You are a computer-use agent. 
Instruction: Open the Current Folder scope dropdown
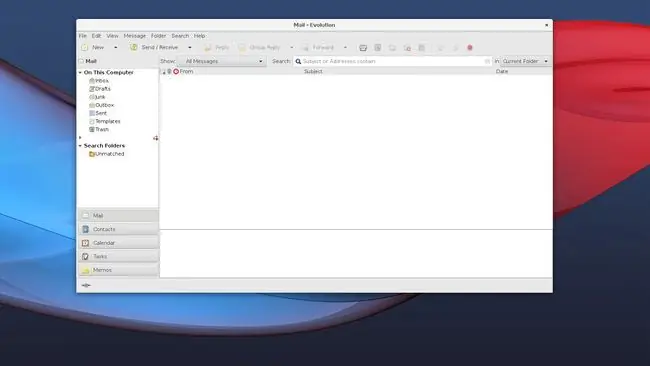click(x=525, y=61)
